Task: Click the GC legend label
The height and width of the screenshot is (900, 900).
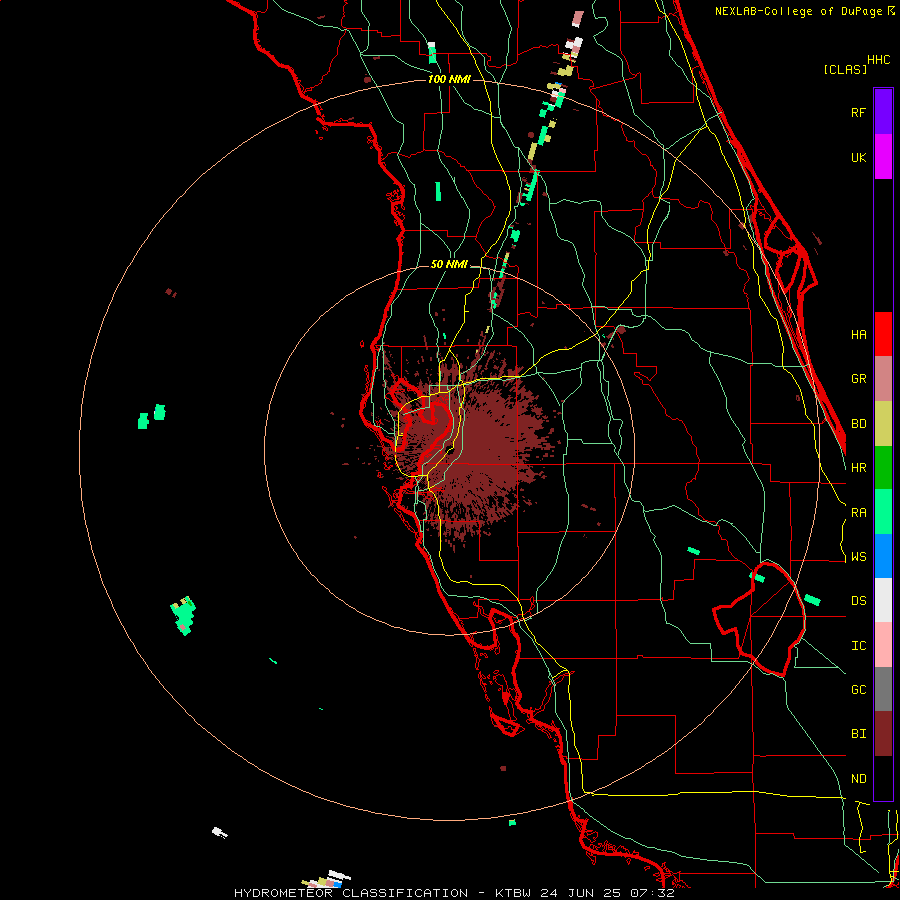Action: (859, 689)
